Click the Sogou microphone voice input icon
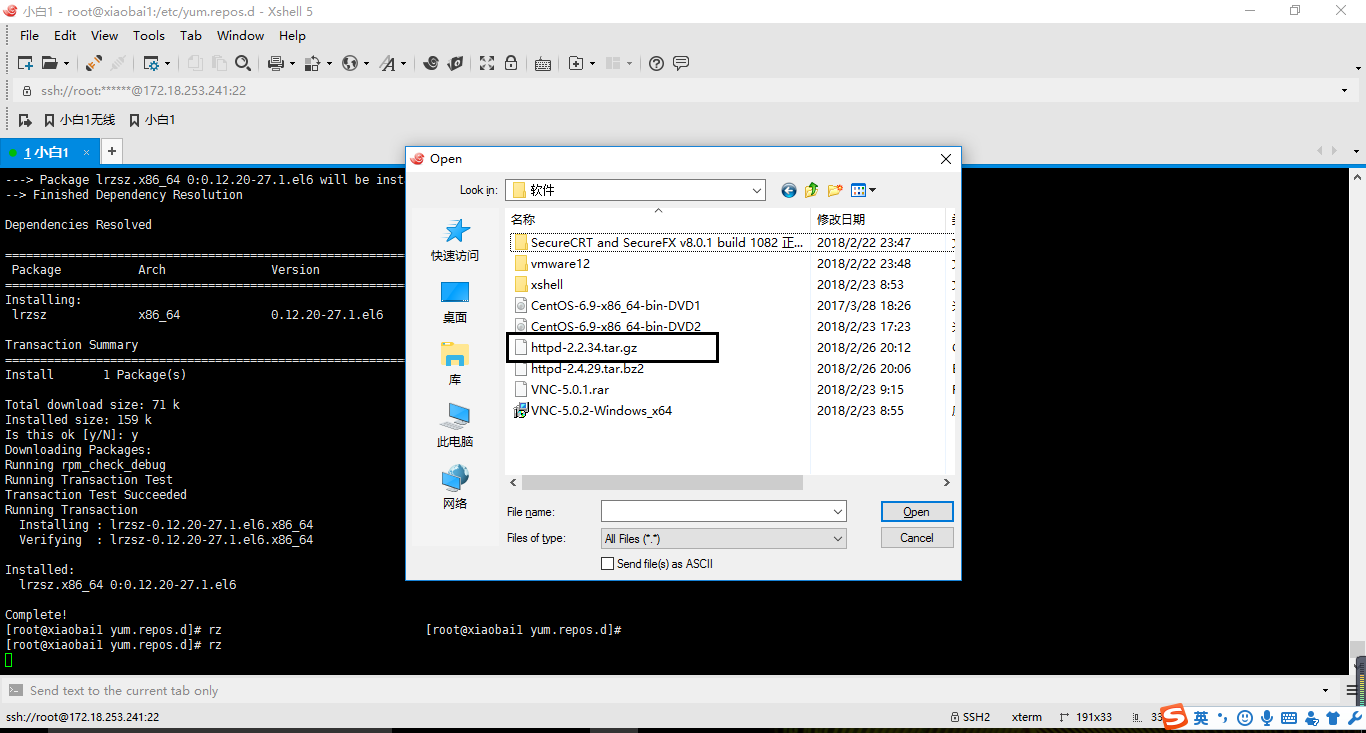Viewport: 1366px width, 733px height. pos(1267,718)
